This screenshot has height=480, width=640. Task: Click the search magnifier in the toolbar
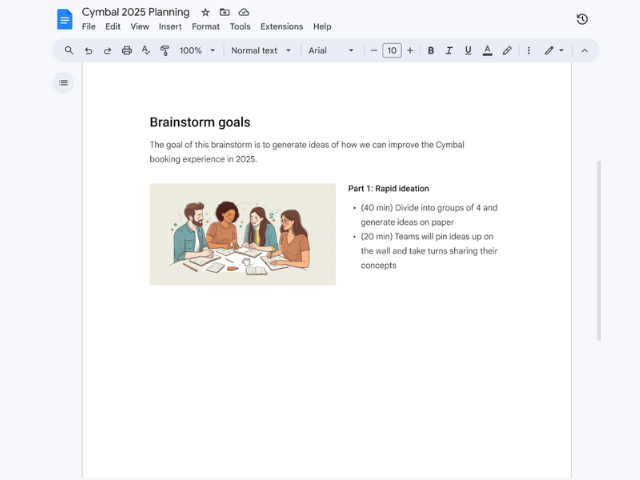point(69,50)
